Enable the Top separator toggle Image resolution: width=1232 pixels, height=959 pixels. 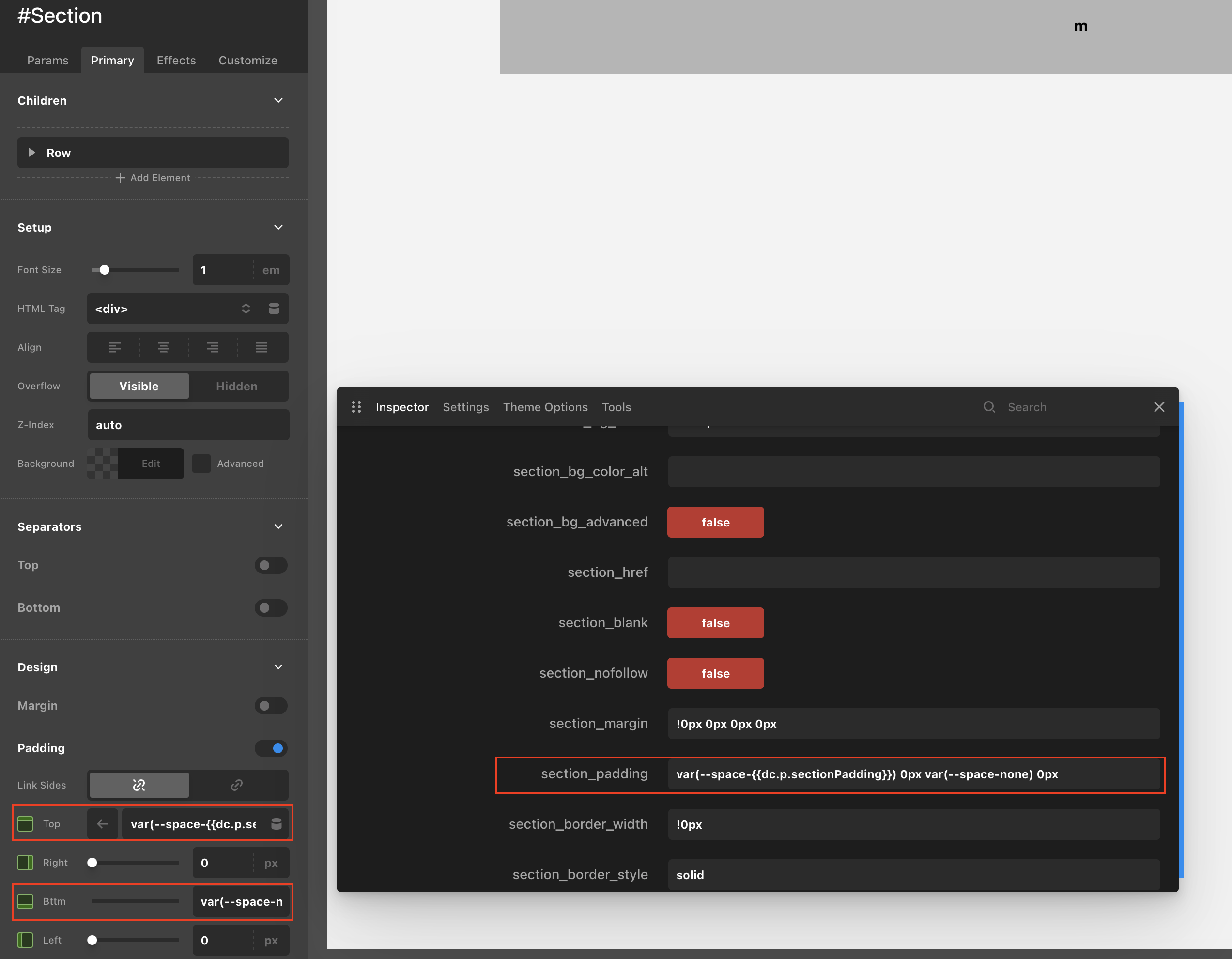[271, 565]
